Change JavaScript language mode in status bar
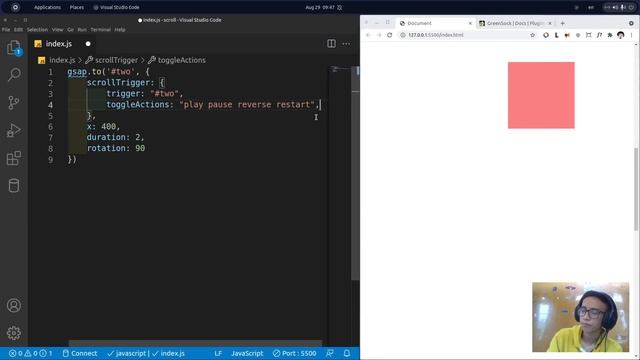Viewport: 640px width, 360px height. coord(247,353)
